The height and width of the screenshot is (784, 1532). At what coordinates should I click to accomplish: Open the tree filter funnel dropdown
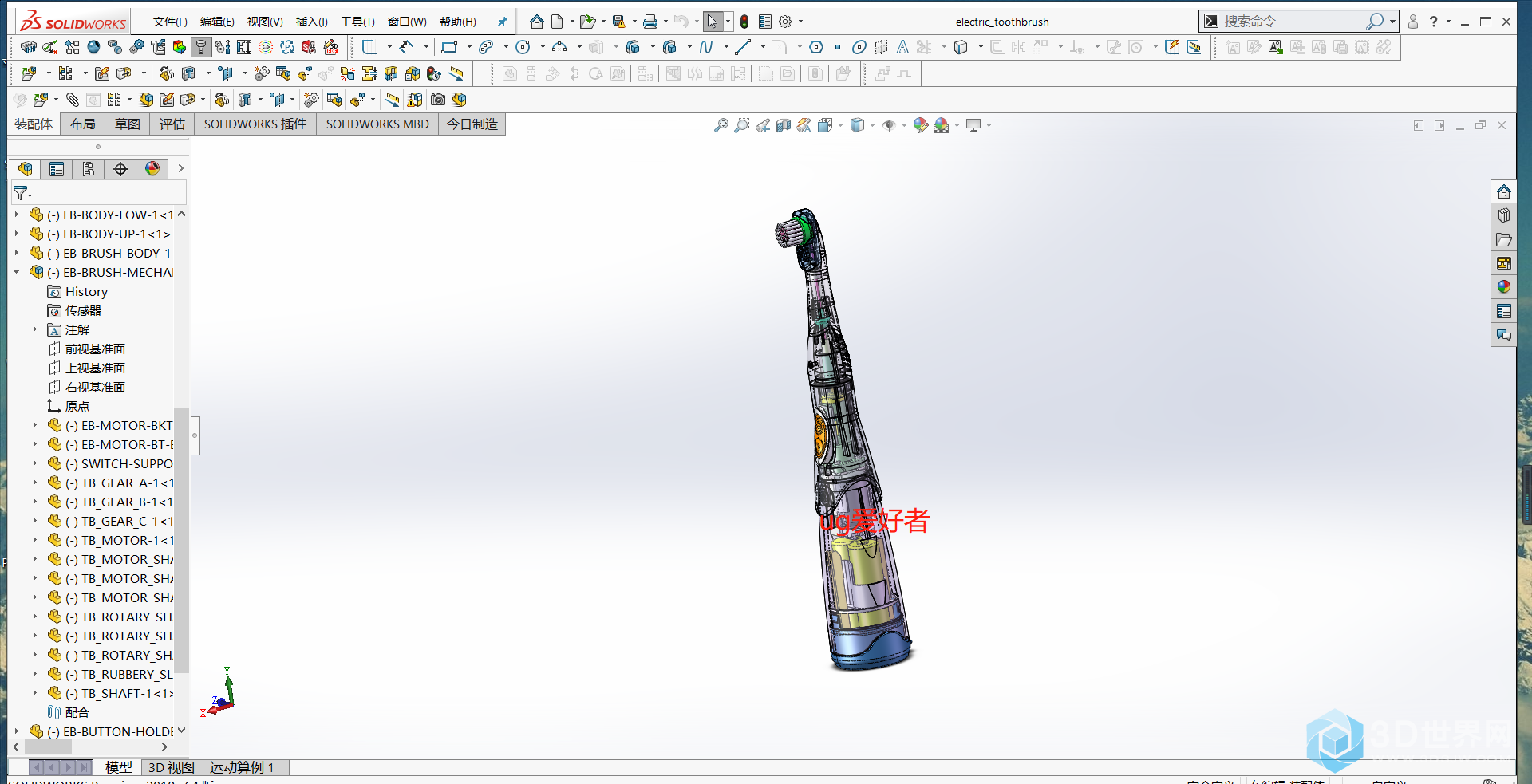23,193
